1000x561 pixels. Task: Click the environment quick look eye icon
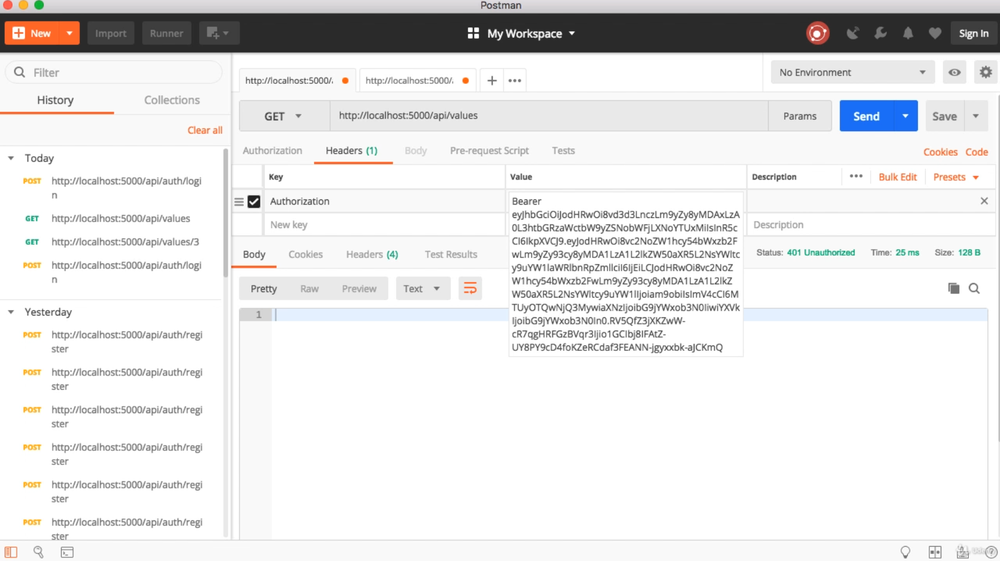(954, 73)
